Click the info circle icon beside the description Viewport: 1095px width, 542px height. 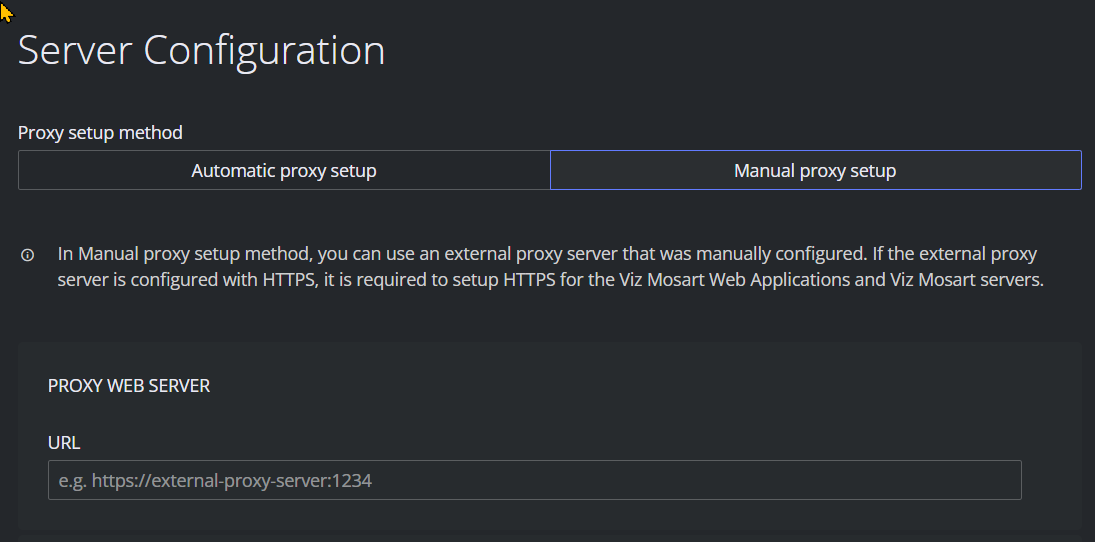pos(28,255)
